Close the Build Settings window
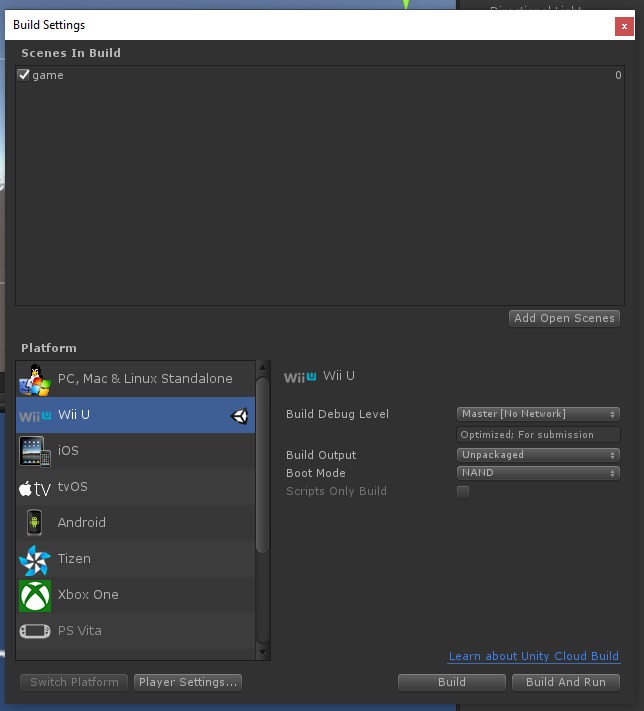This screenshot has height=711, width=644. (624, 26)
